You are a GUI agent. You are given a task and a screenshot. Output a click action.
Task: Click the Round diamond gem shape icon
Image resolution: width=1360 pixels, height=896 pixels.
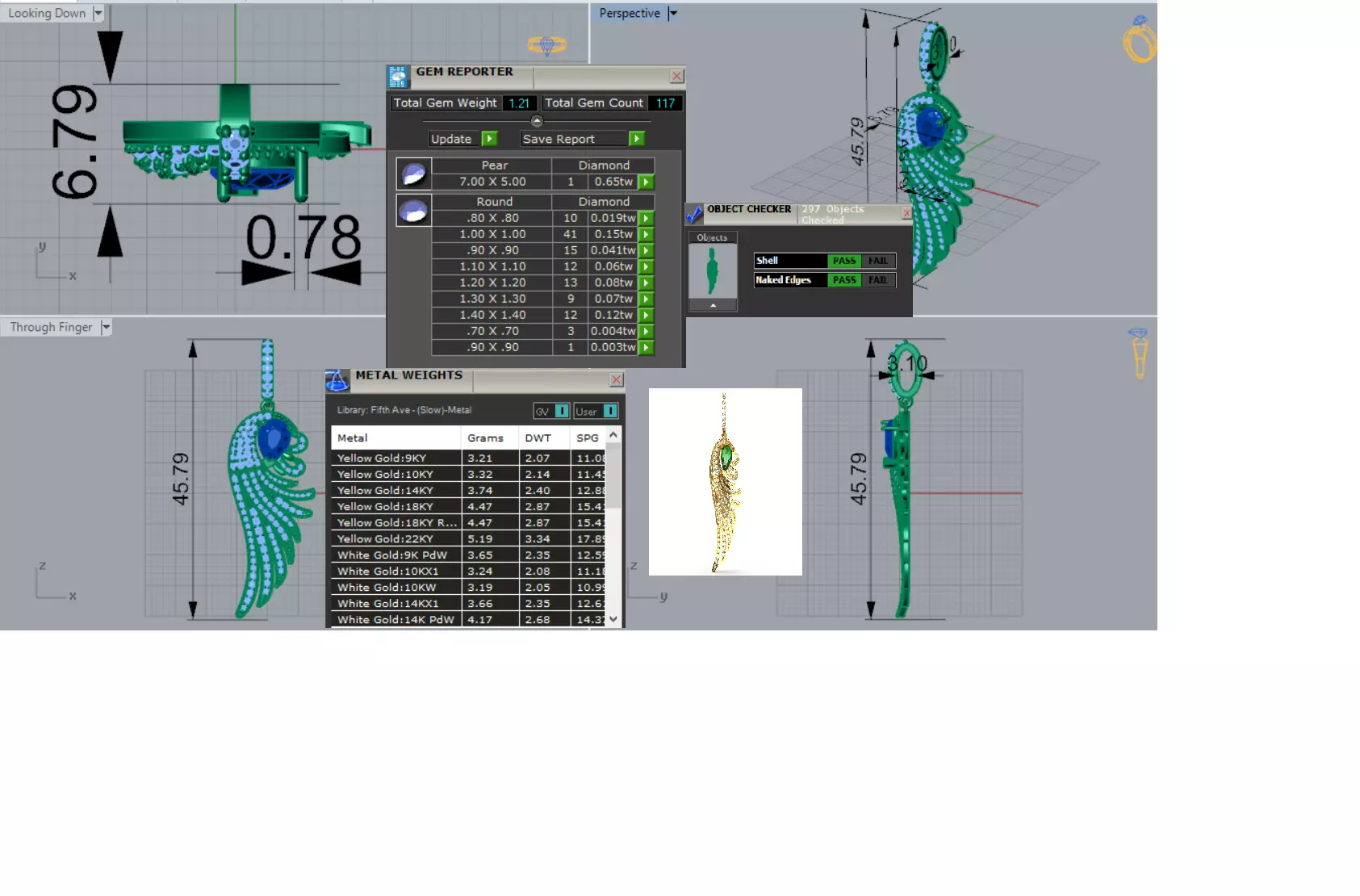[413, 210]
